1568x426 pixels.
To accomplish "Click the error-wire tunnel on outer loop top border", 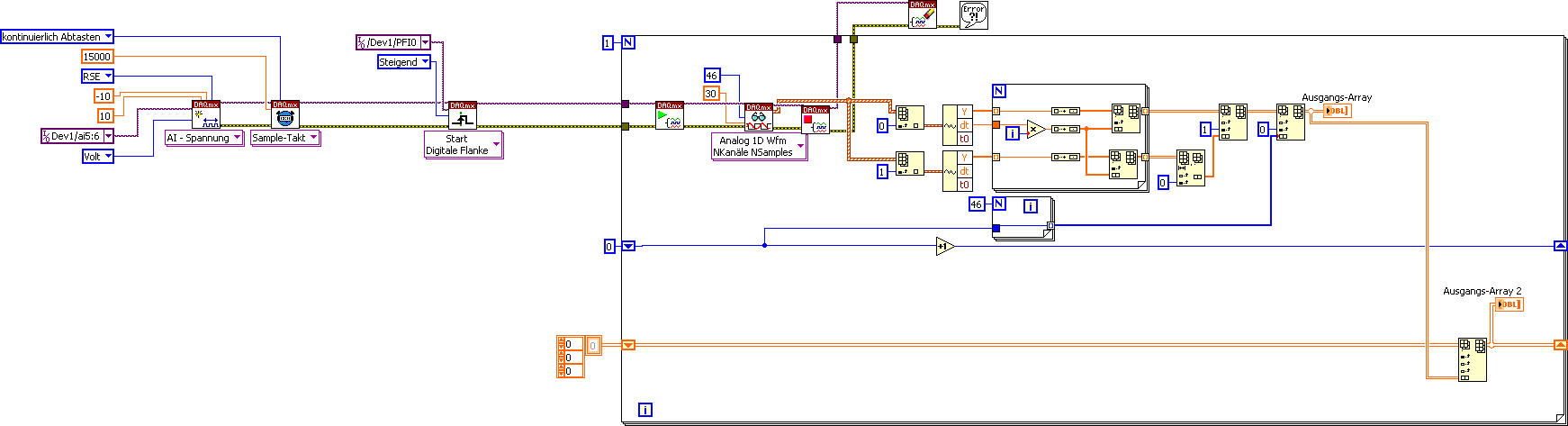I will click(x=853, y=39).
